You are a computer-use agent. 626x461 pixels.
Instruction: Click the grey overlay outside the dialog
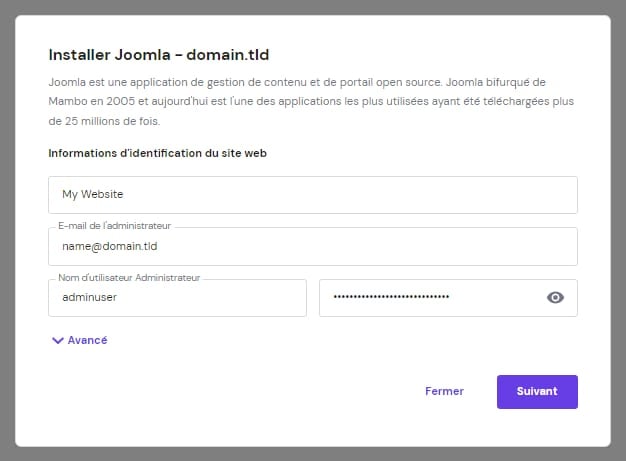click(7, 230)
